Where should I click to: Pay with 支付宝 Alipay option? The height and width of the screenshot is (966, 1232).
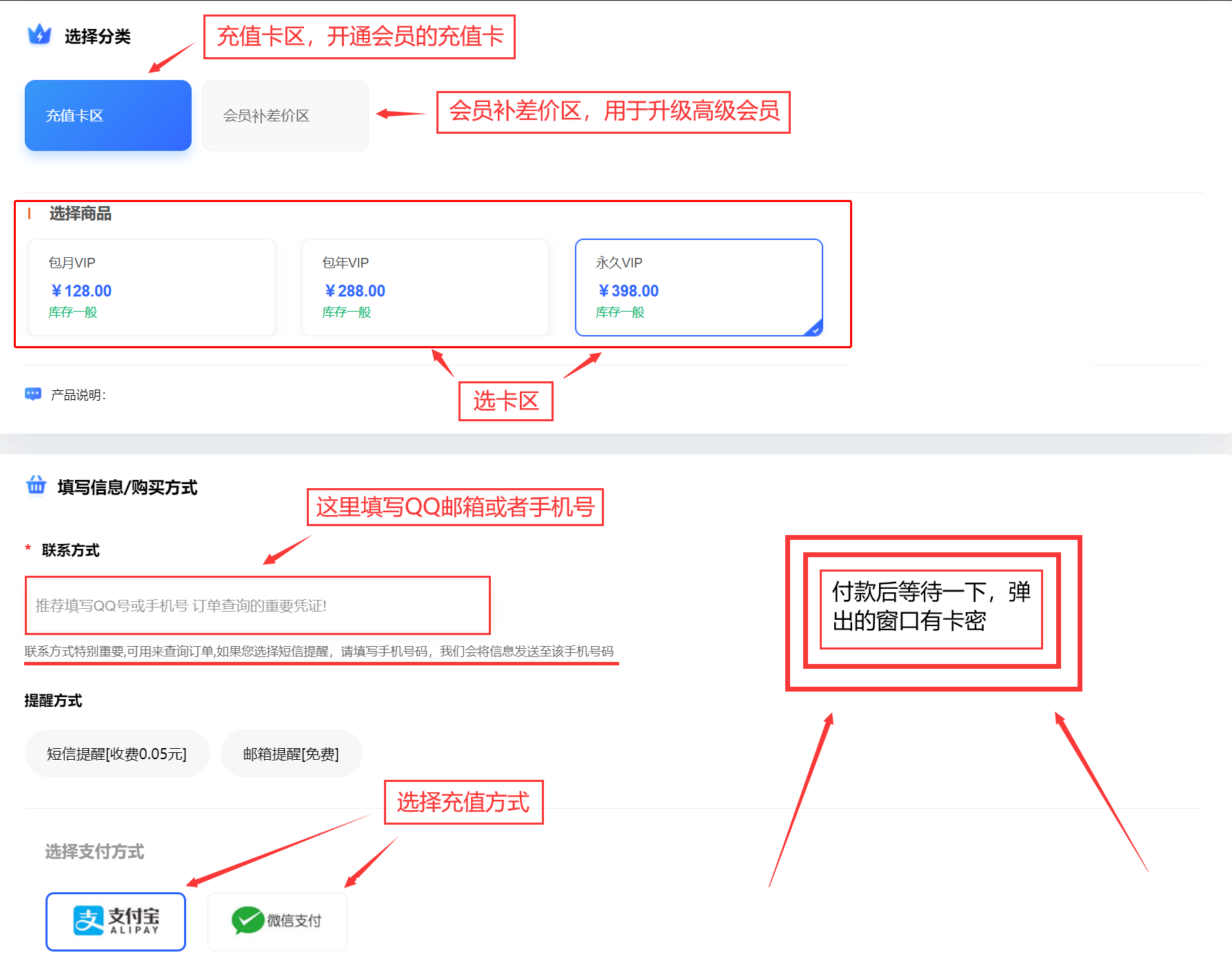click(116, 921)
